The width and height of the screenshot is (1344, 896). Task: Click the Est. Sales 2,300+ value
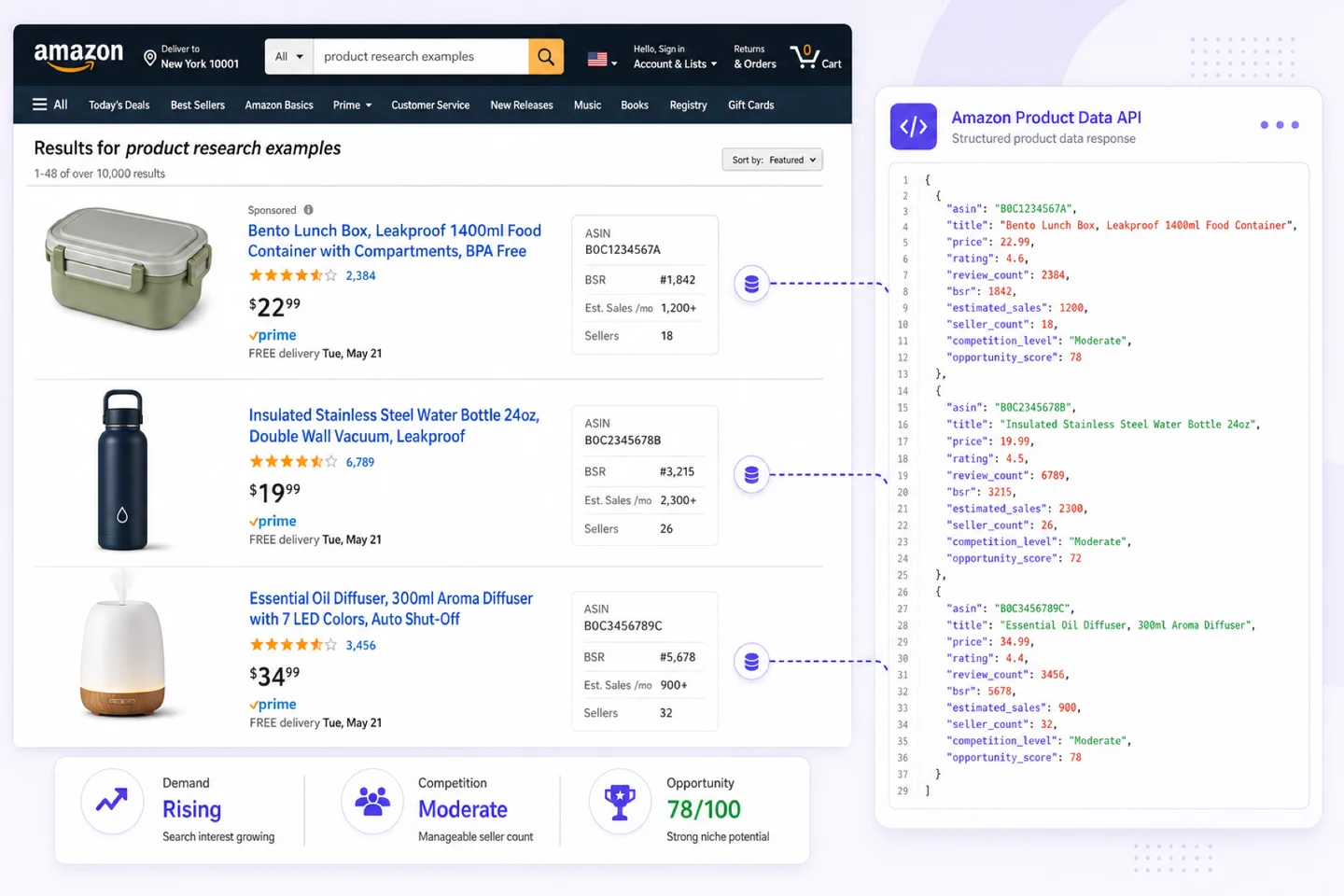[679, 500]
